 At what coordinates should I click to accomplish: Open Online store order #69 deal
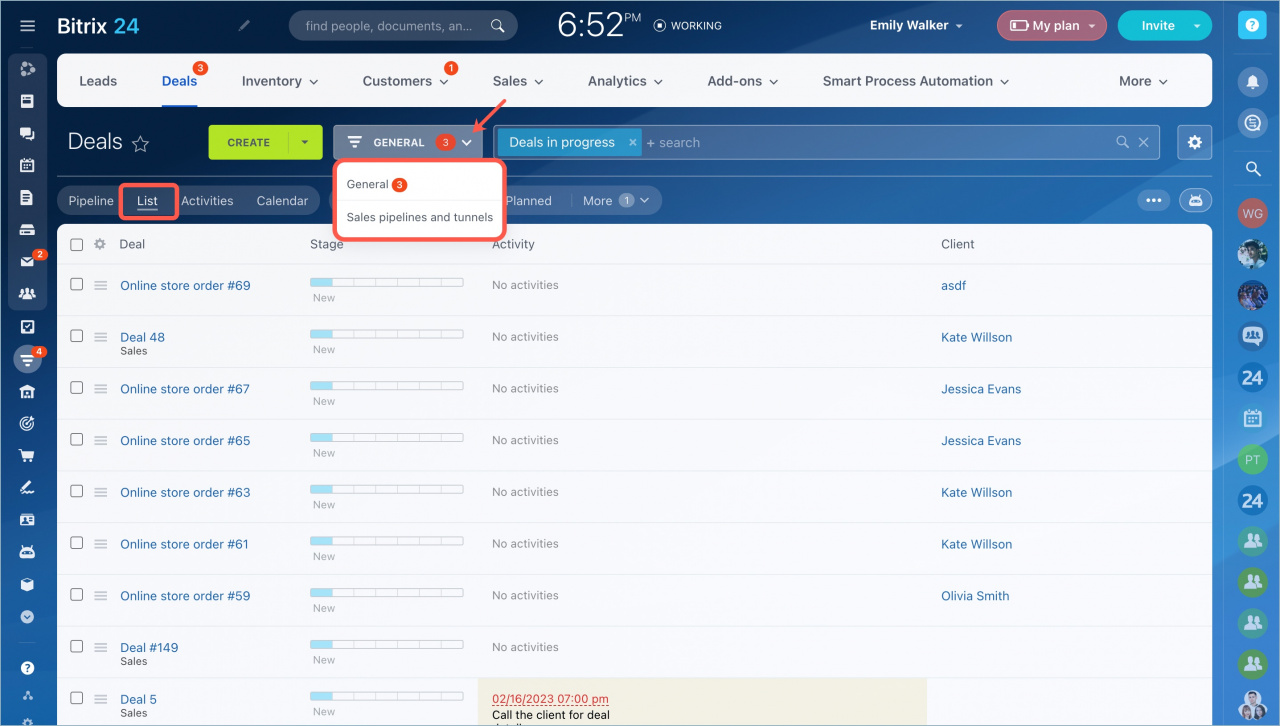[185, 285]
